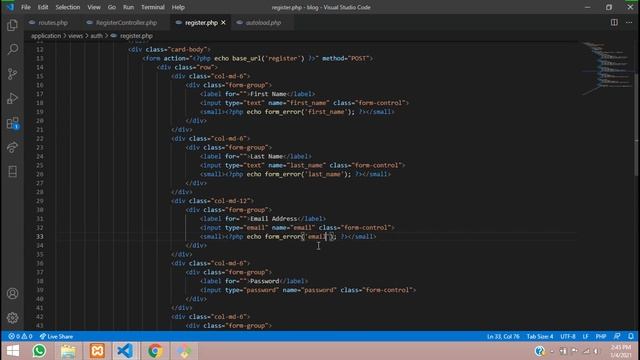Click the feedback icon in status bar
Viewport: 640px width, 360px height.
click(617, 336)
